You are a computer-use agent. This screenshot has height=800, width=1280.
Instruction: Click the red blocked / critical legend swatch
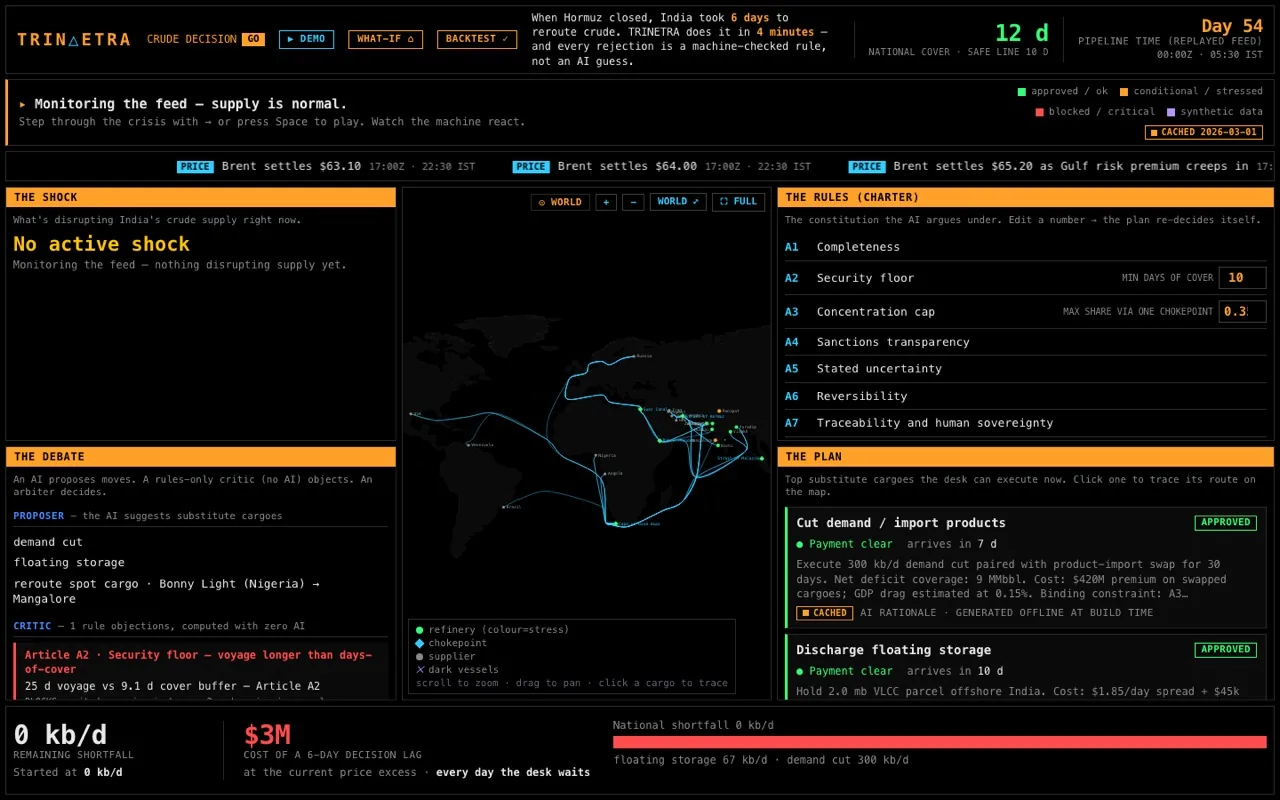tap(1040, 112)
